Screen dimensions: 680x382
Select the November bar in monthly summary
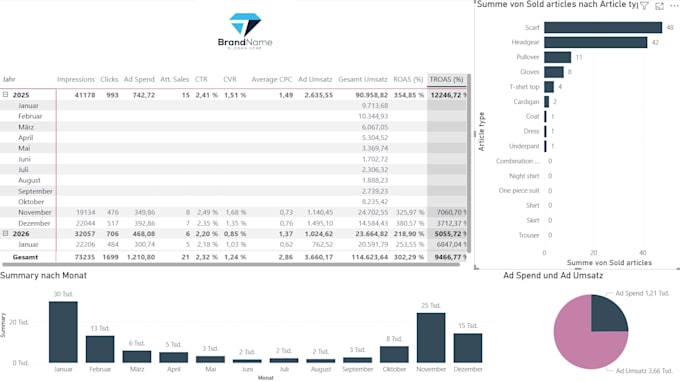431,338
